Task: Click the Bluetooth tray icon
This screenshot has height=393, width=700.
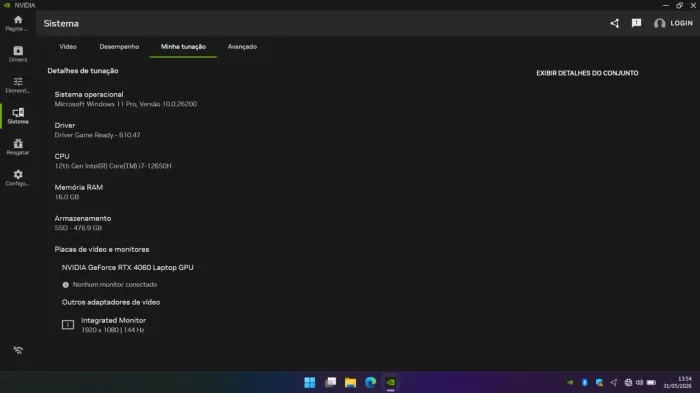Action: click(584, 383)
